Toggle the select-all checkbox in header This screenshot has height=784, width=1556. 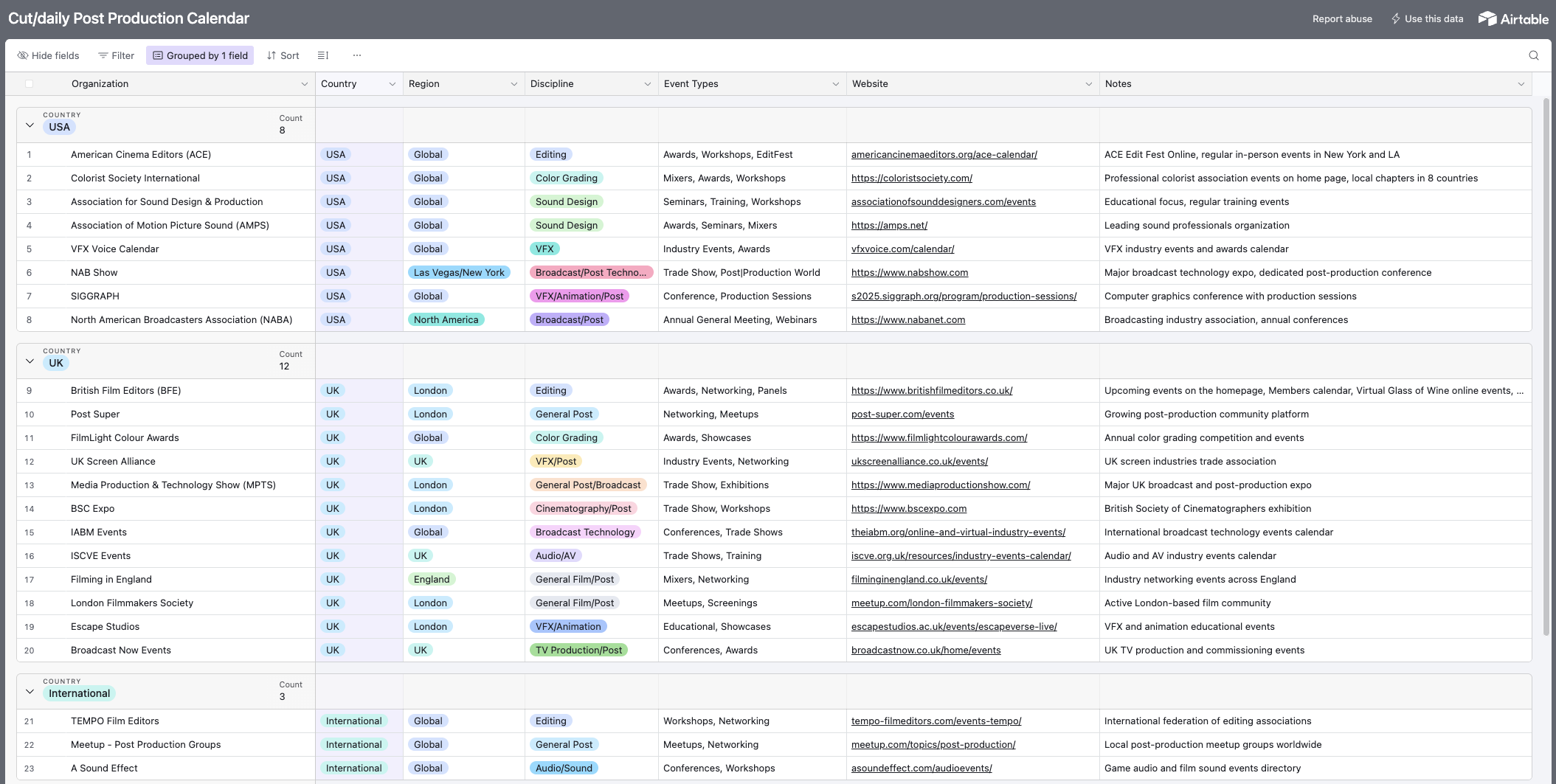click(30, 84)
